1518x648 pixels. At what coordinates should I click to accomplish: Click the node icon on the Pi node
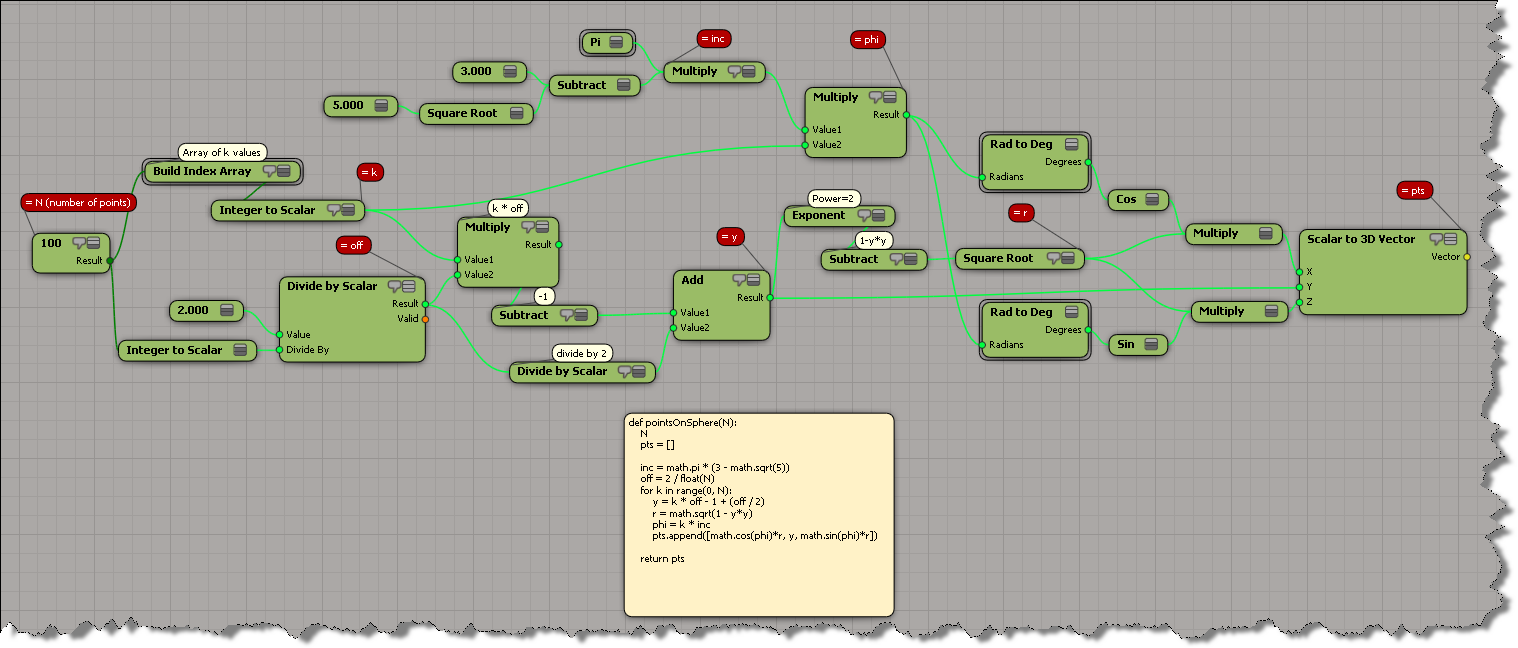[x=616, y=42]
